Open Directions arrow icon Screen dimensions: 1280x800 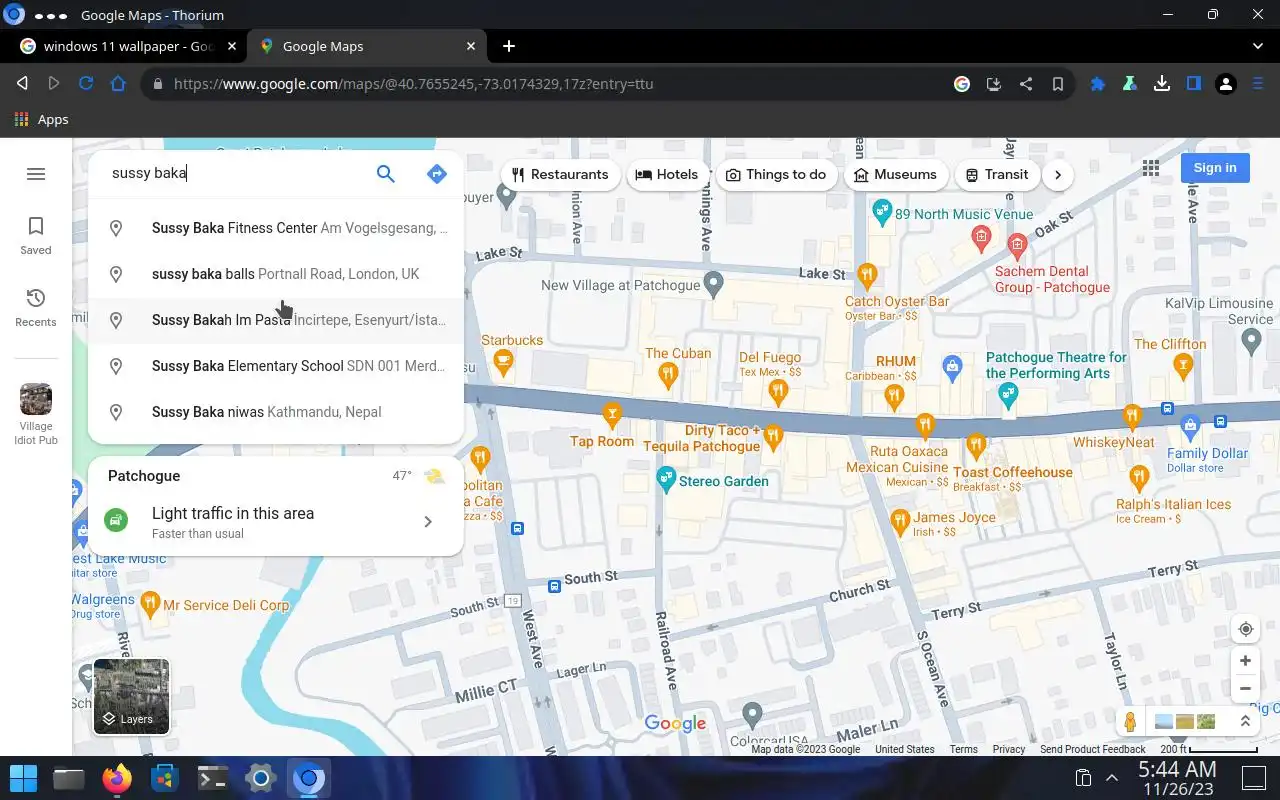436,174
